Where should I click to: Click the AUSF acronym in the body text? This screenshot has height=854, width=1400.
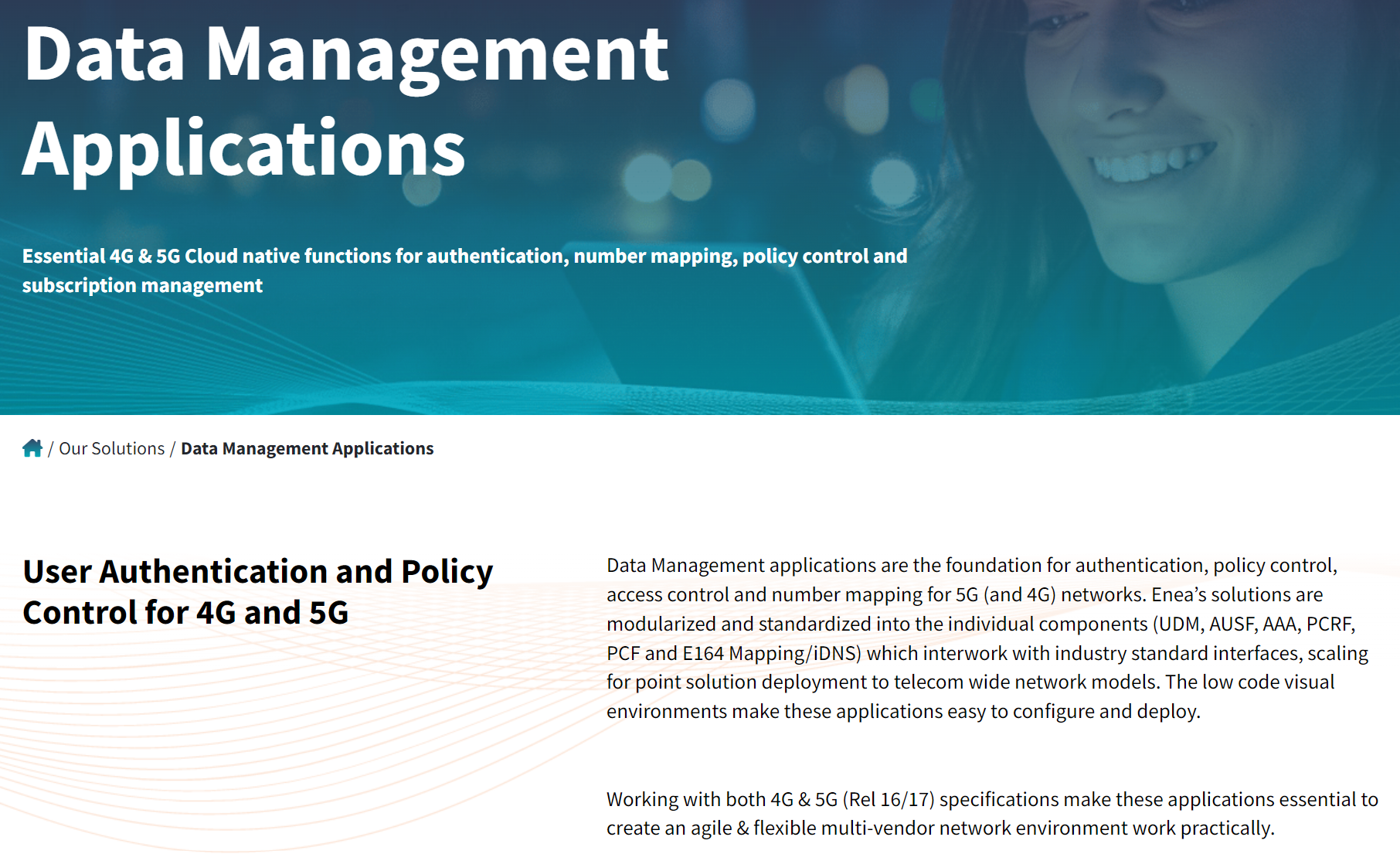(x=1233, y=624)
